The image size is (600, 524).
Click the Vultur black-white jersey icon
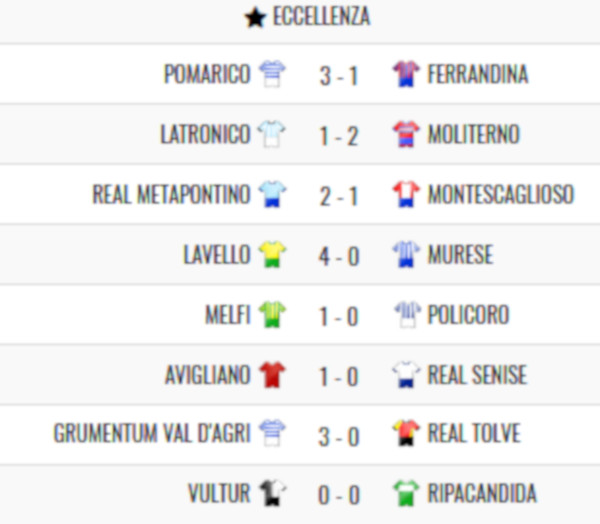coord(272,493)
